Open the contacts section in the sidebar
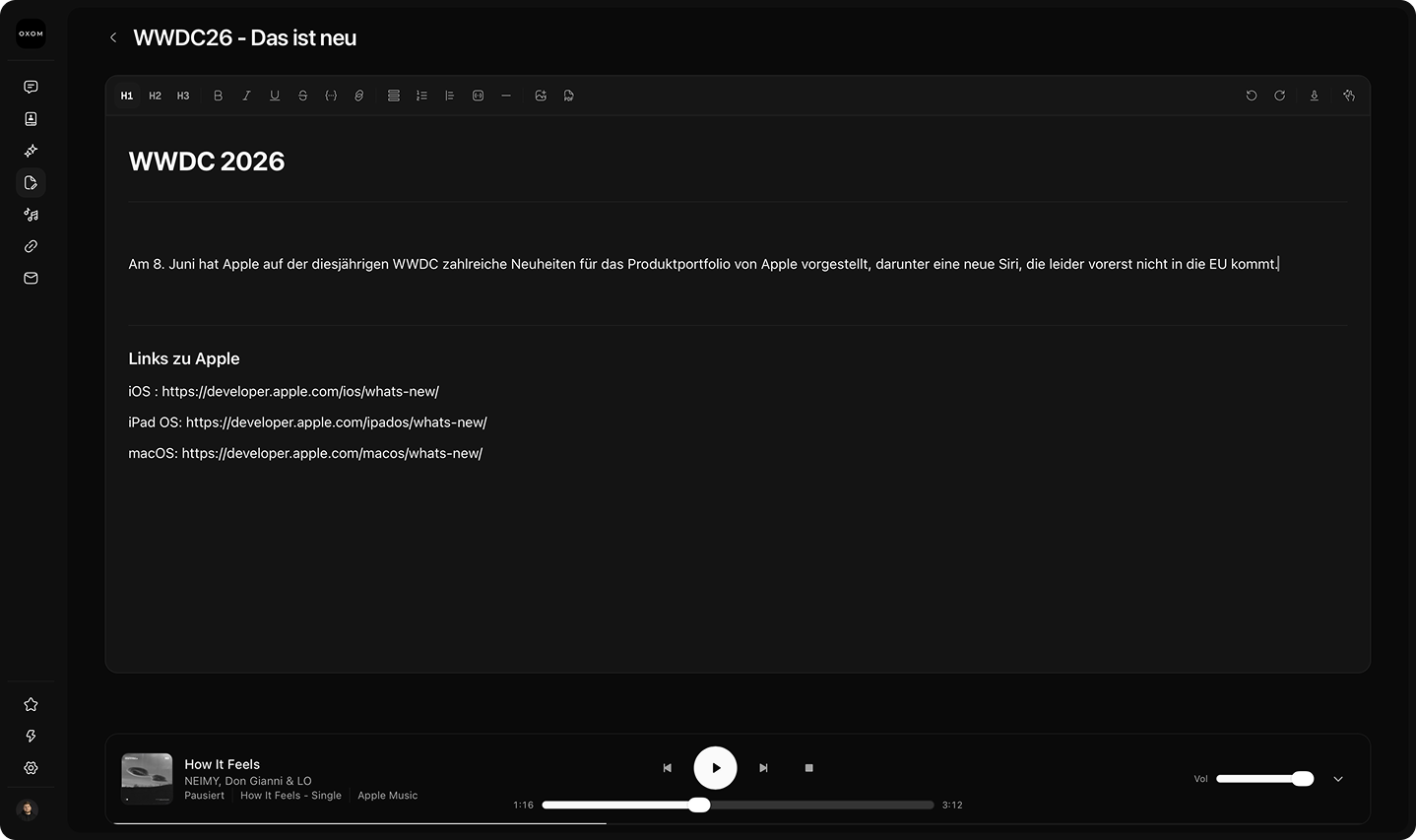This screenshot has width=1416, height=840. pyautogui.click(x=32, y=119)
